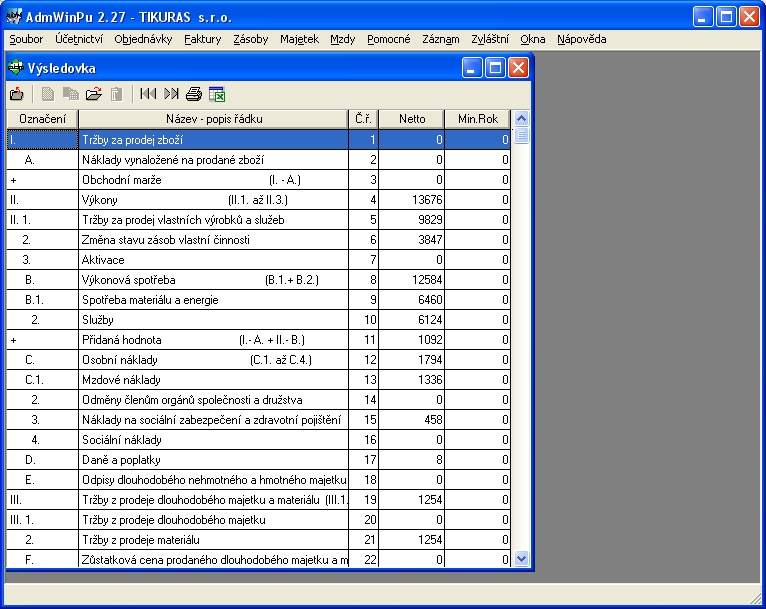Click the greyed delete trash icon
The width and height of the screenshot is (766, 609).
point(116,94)
